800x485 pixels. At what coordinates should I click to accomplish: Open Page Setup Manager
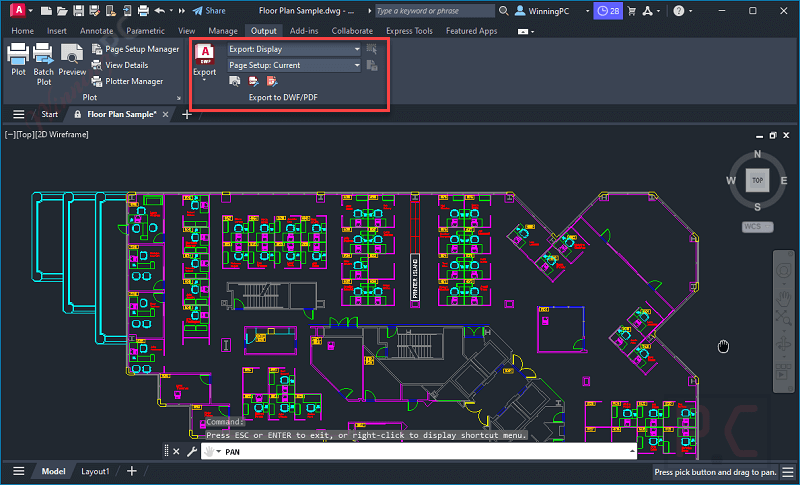(135, 49)
